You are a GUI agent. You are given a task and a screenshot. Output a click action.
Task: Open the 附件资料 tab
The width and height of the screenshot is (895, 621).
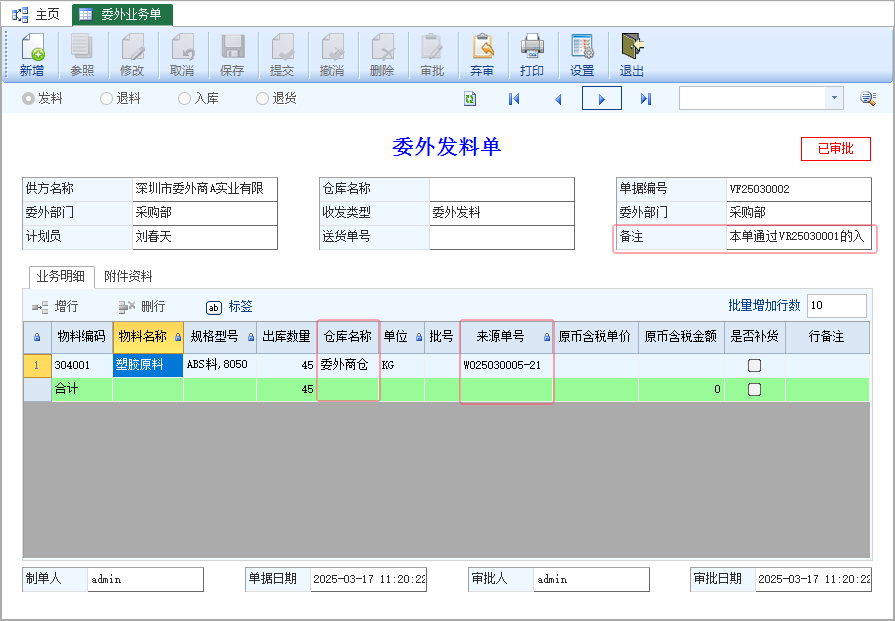click(128, 277)
